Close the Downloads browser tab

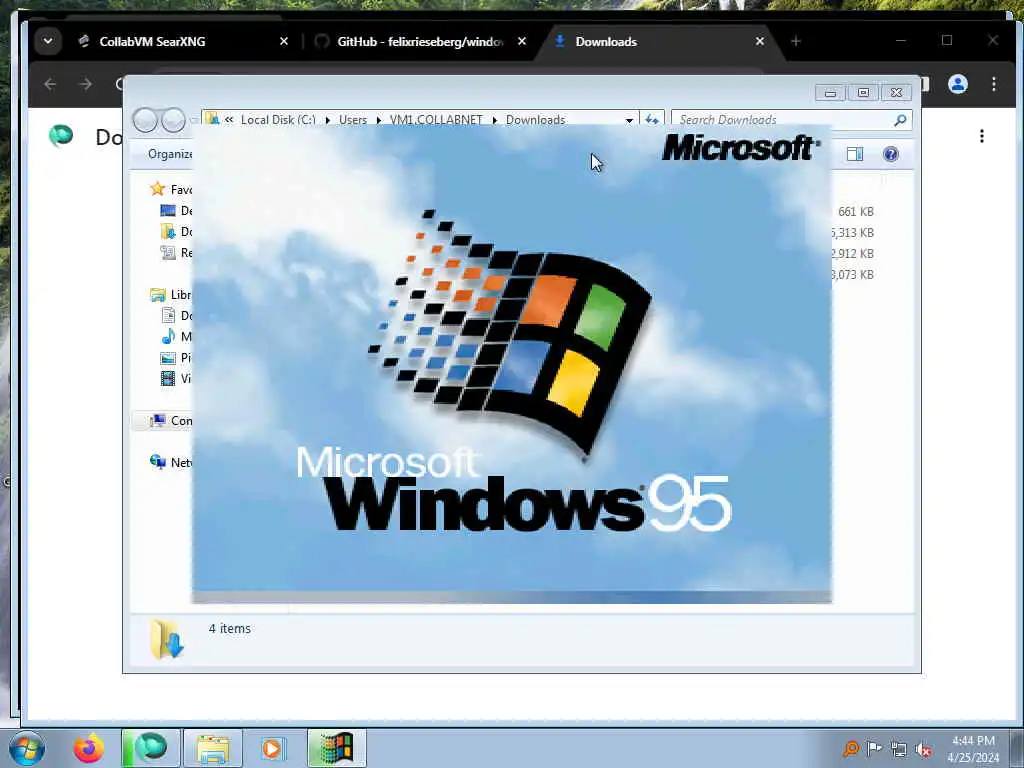[x=760, y=41]
